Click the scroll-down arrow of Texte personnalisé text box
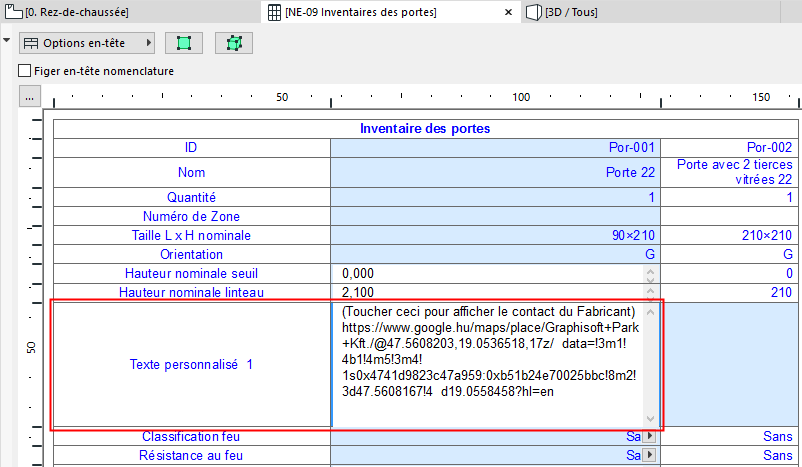802x467 pixels. tap(651, 418)
